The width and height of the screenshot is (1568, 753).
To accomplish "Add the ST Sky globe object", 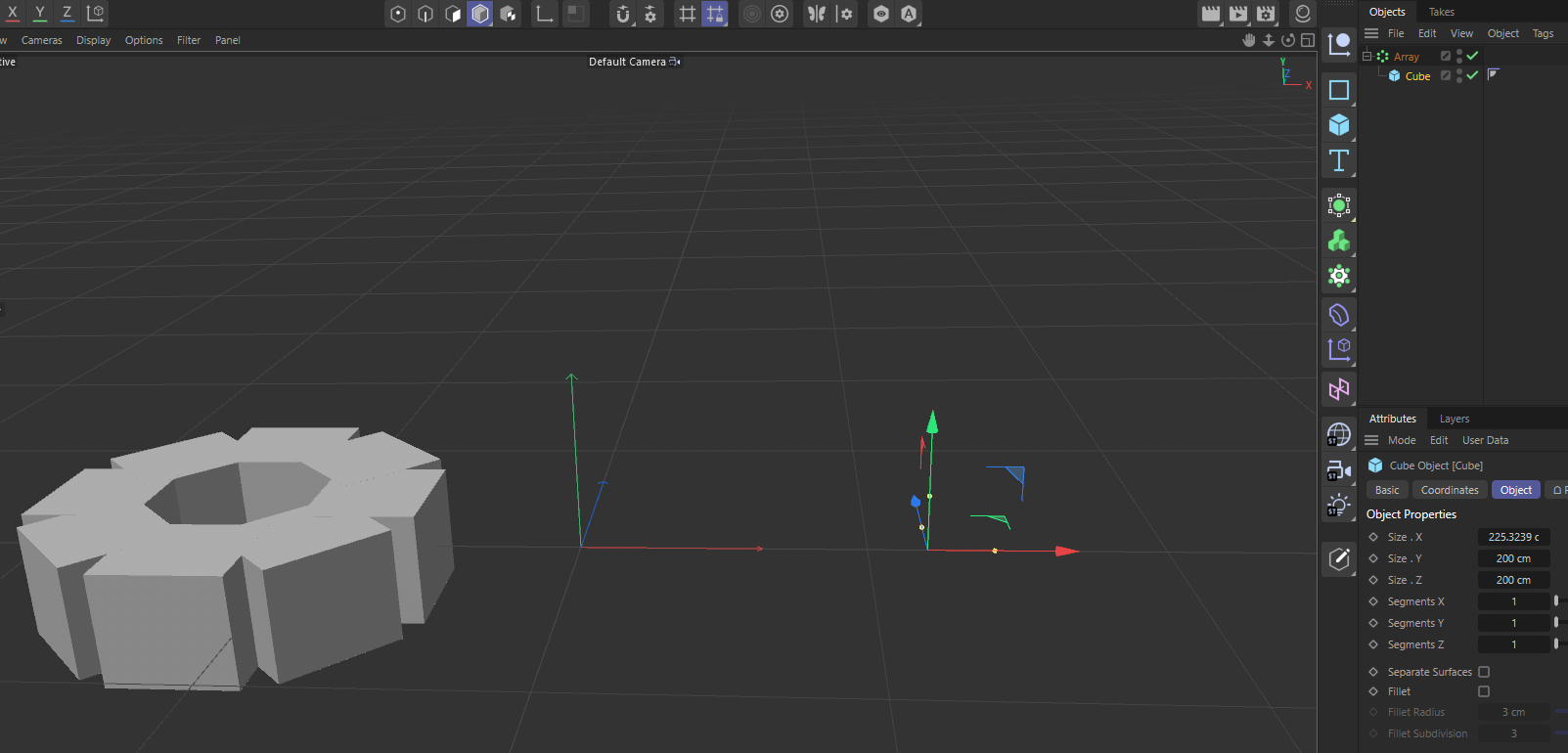I will click(1339, 434).
